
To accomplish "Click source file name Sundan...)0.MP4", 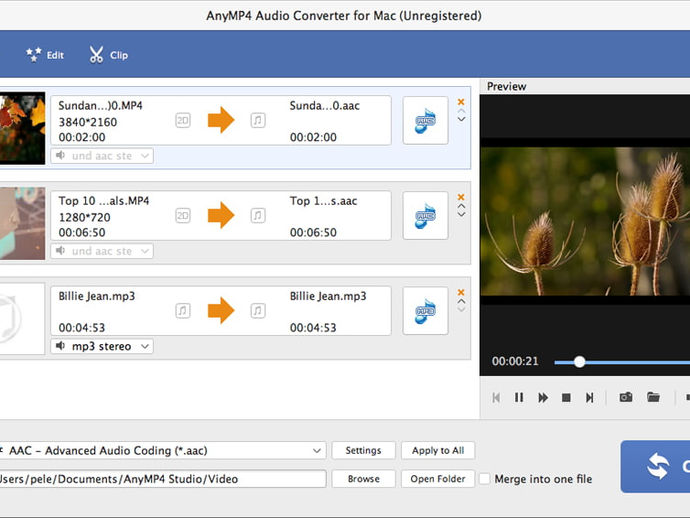I will pos(100,106).
